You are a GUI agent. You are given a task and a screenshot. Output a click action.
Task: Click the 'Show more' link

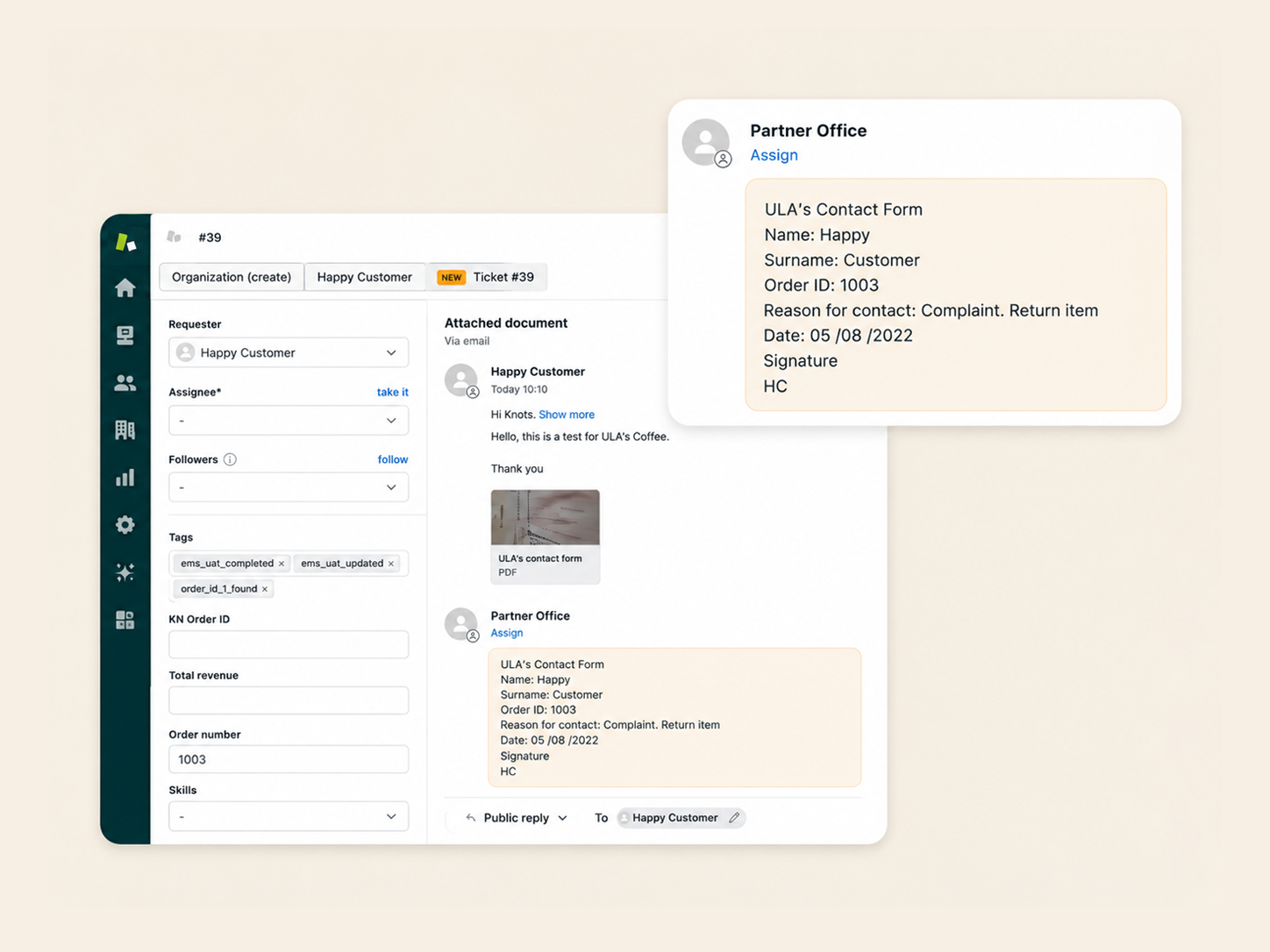(x=567, y=415)
